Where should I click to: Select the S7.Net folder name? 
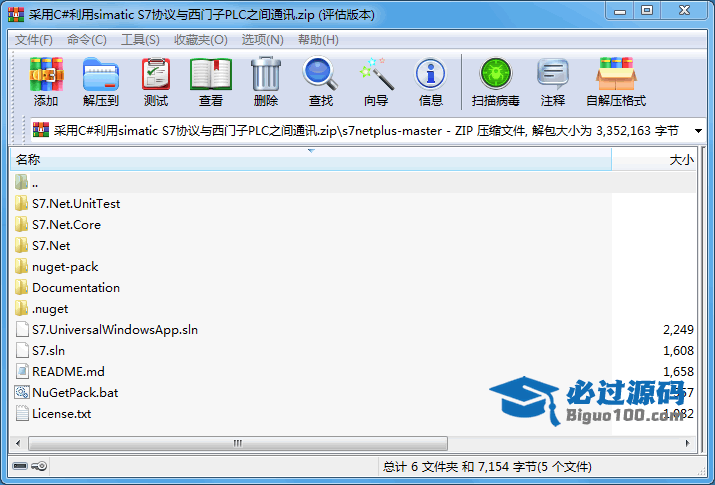point(51,246)
